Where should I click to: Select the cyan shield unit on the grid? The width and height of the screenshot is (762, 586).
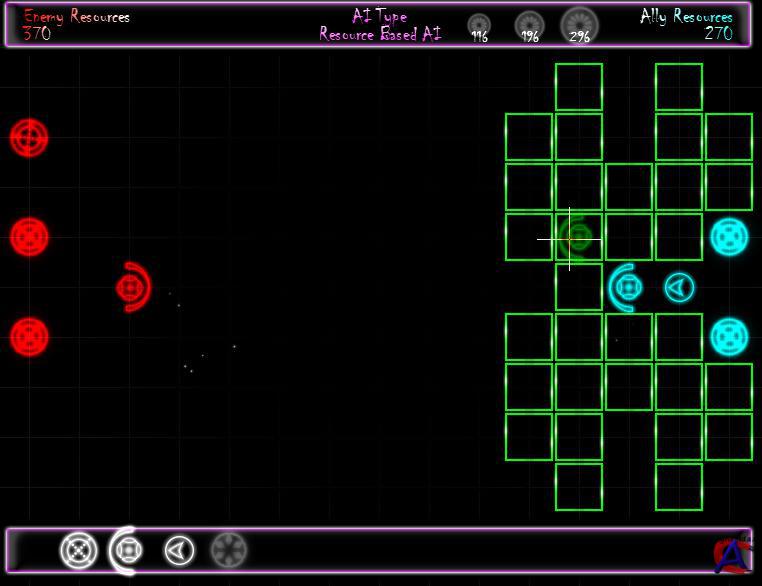click(627, 288)
